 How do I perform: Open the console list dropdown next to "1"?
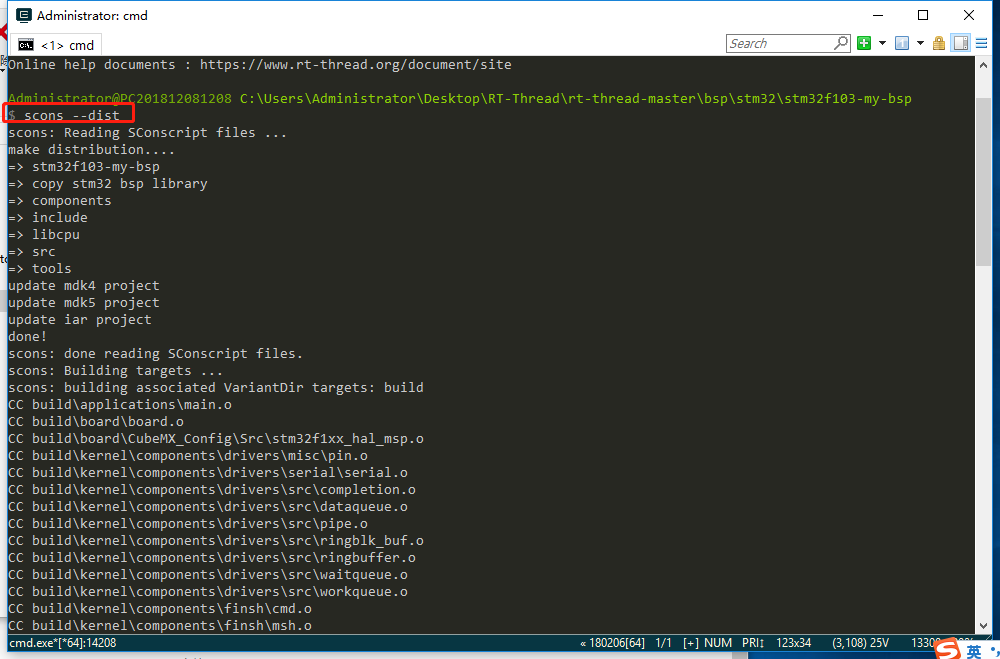click(920, 43)
